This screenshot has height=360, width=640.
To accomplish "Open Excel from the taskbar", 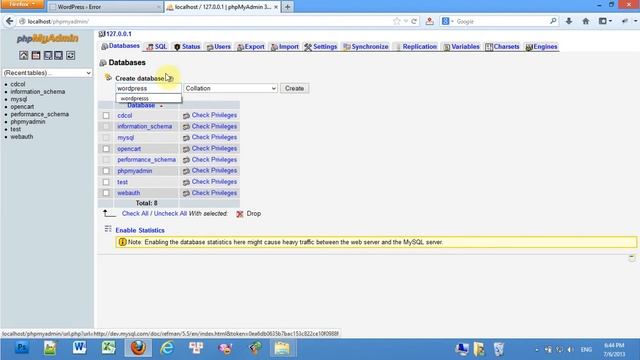I will pos(109,348).
